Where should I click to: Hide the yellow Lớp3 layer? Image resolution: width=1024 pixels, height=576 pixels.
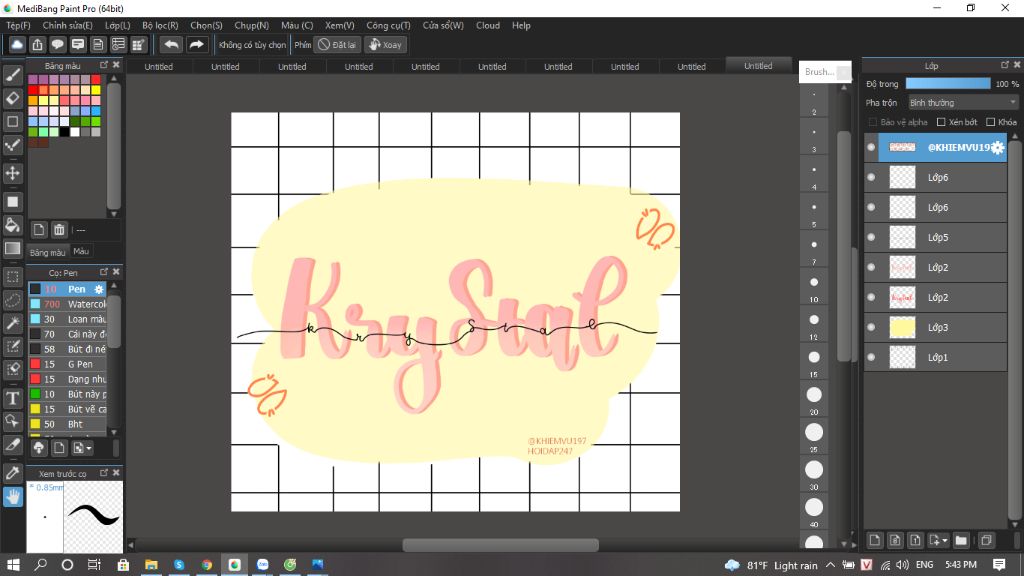click(x=871, y=327)
